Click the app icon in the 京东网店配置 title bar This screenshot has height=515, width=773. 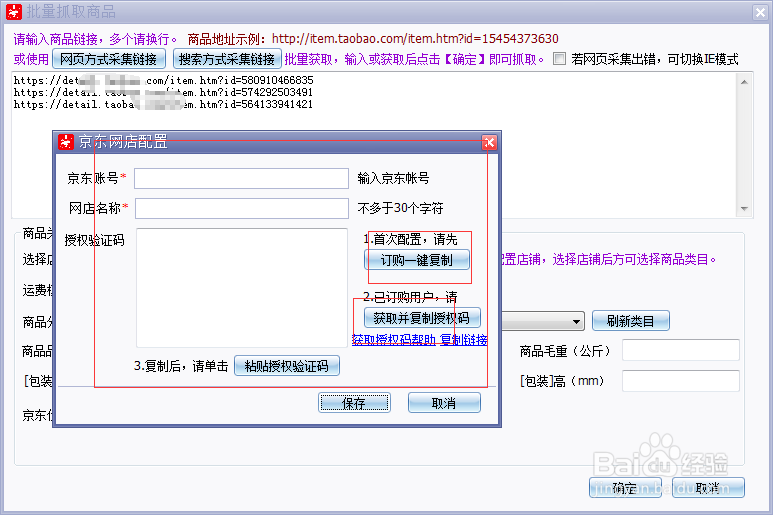[66, 142]
